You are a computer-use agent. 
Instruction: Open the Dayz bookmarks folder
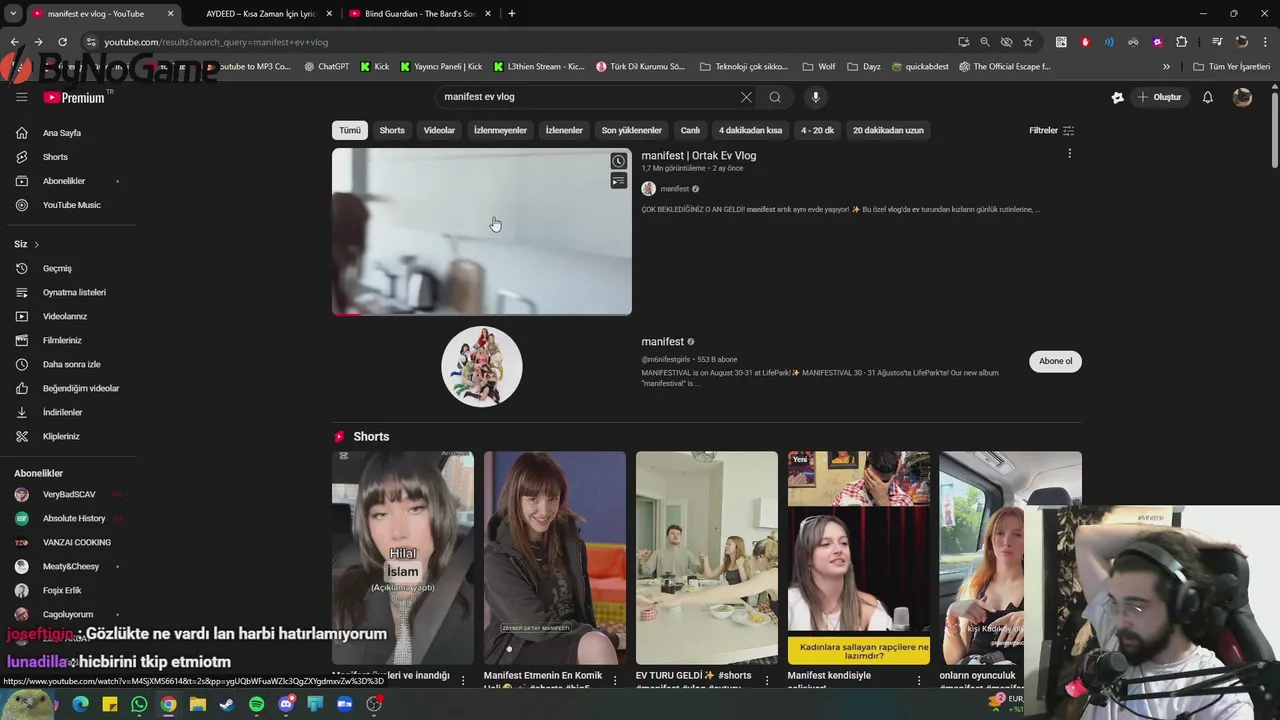864,67
